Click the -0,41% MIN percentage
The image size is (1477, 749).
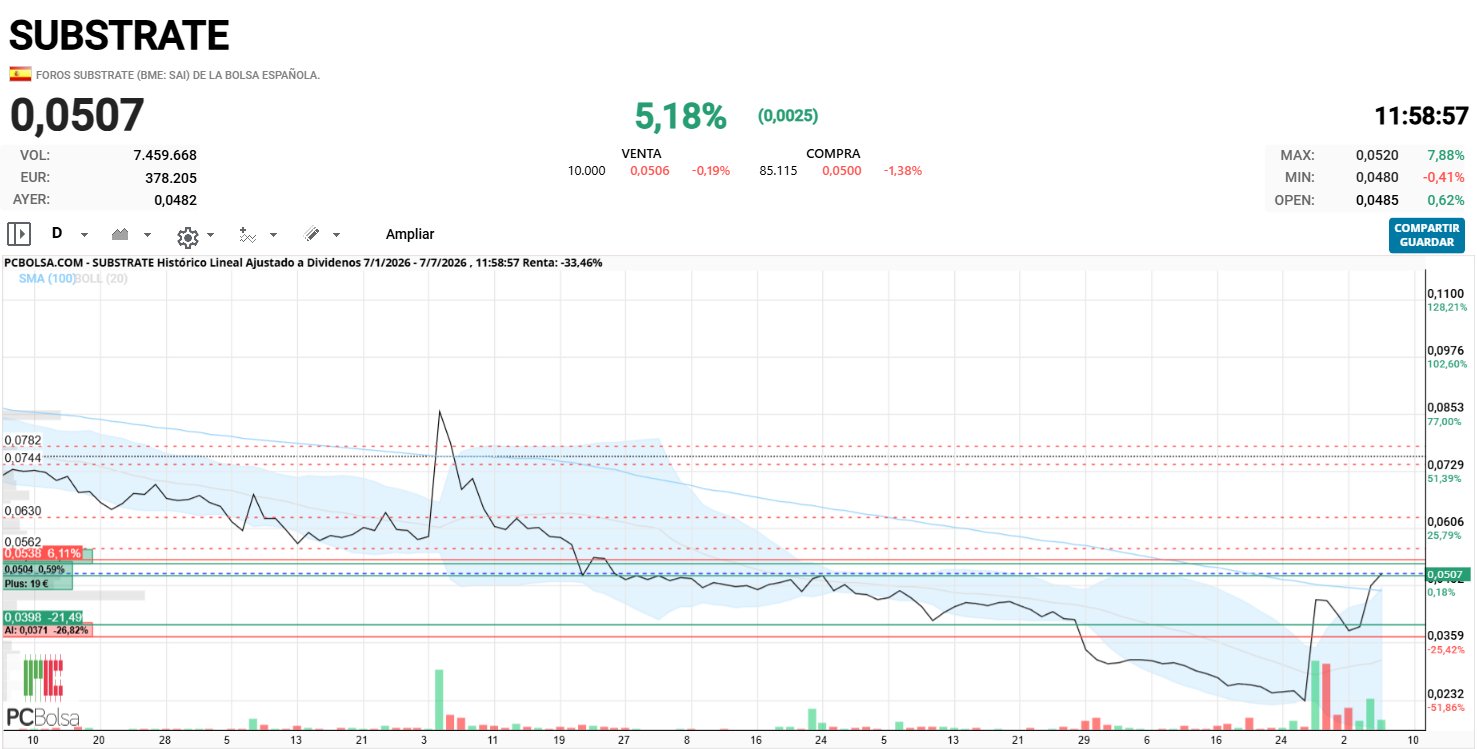[1444, 177]
